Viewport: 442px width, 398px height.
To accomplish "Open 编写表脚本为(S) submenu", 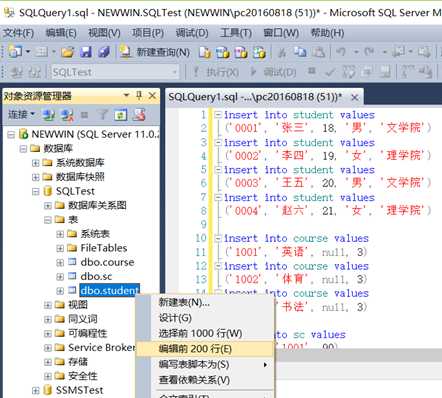I will [205, 364].
